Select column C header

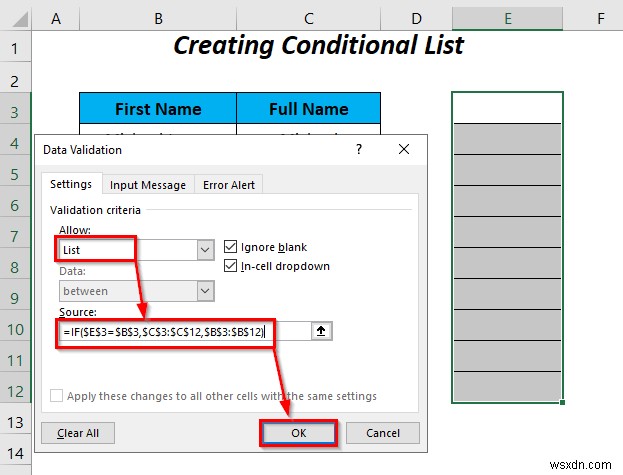coord(309,19)
